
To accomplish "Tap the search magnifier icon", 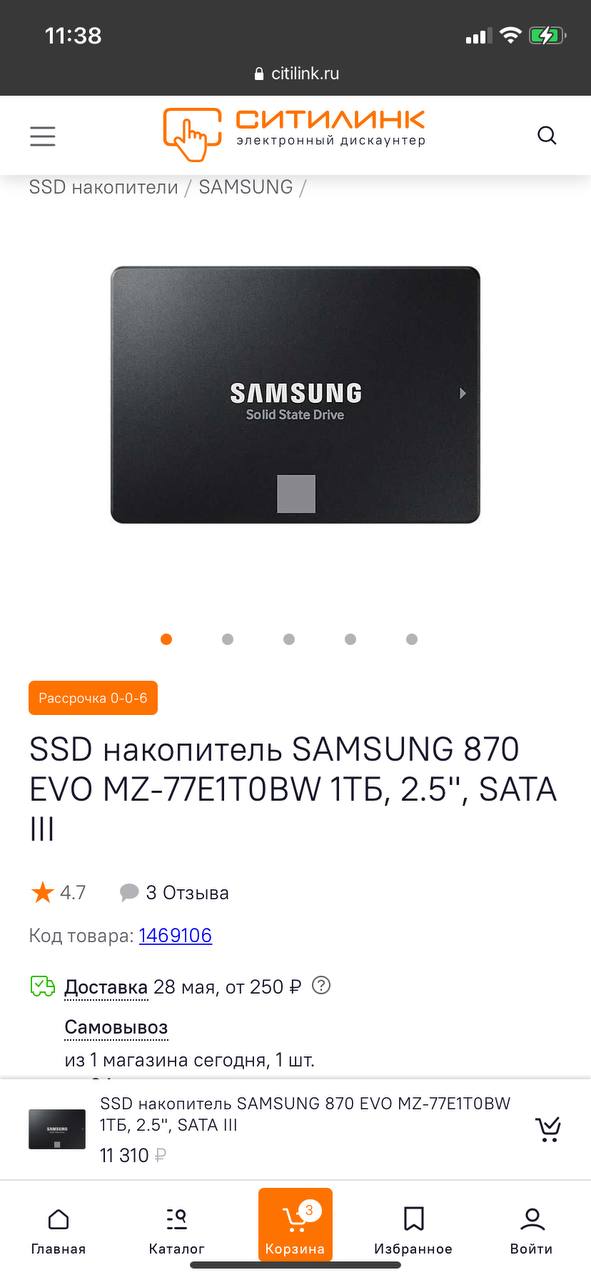I will coord(547,136).
